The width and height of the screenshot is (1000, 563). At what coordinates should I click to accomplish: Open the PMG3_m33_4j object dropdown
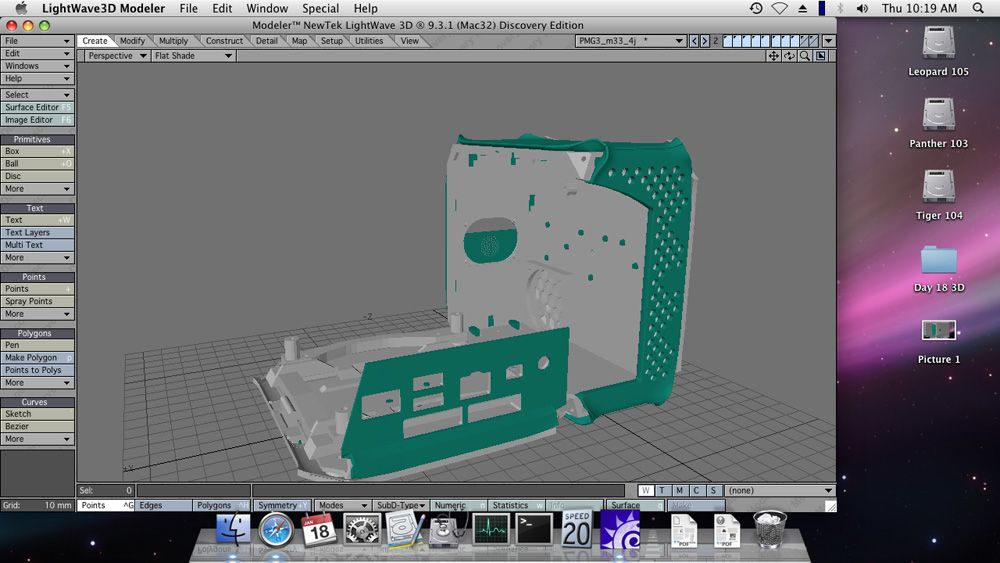[630, 41]
